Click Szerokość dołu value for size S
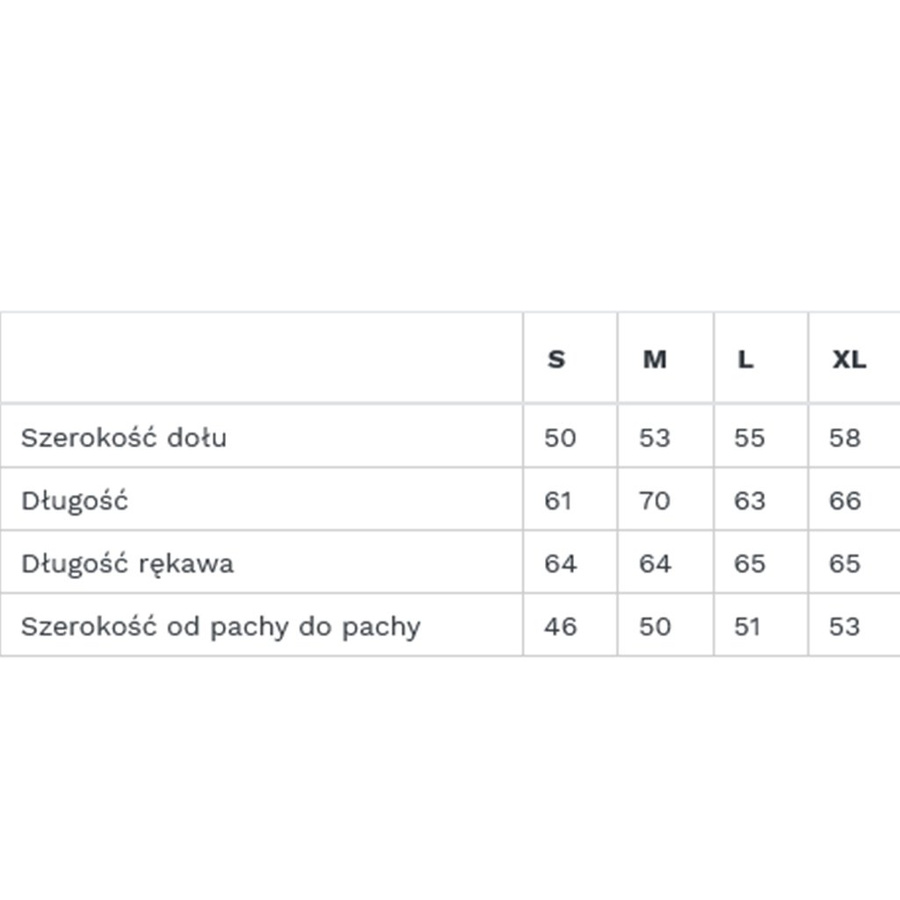Viewport: 900px width, 900px height. pyautogui.click(x=560, y=437)
